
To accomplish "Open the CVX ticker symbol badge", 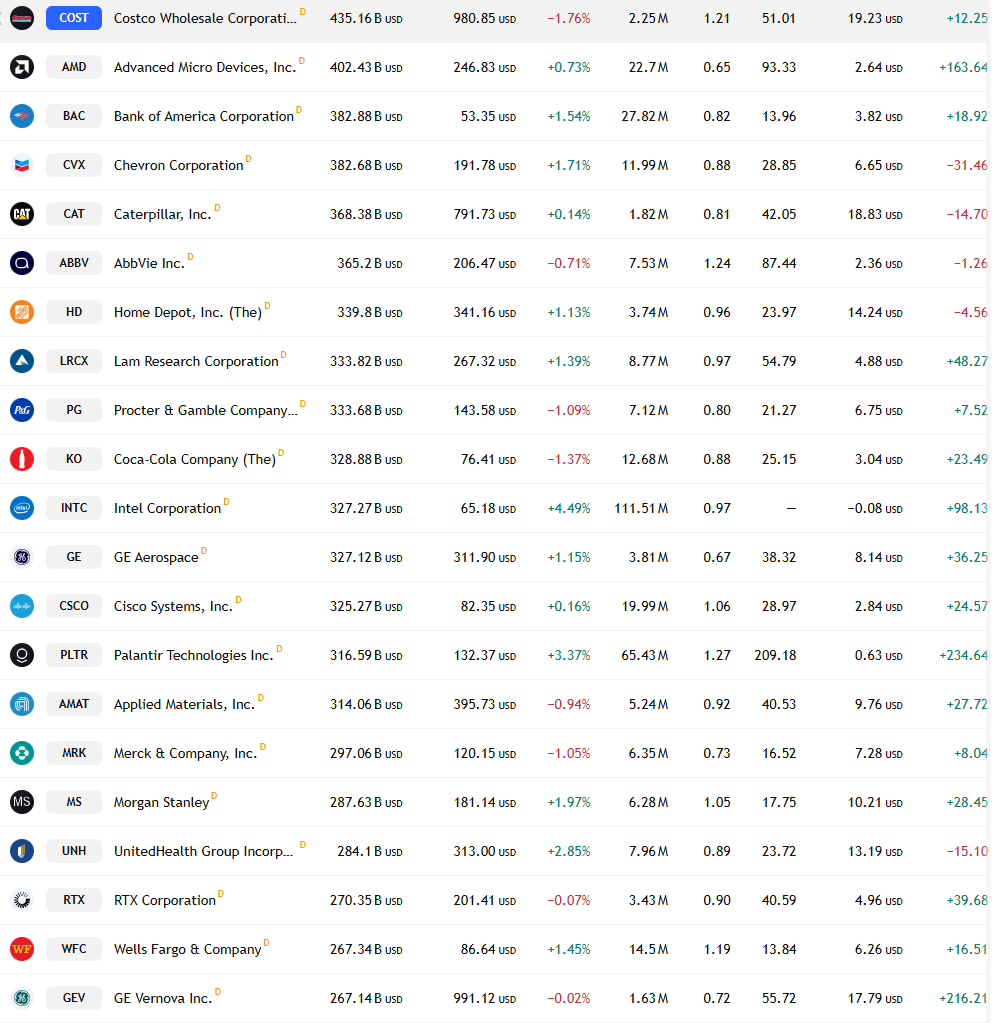I will pyautogui.click(x=74, y=164).
